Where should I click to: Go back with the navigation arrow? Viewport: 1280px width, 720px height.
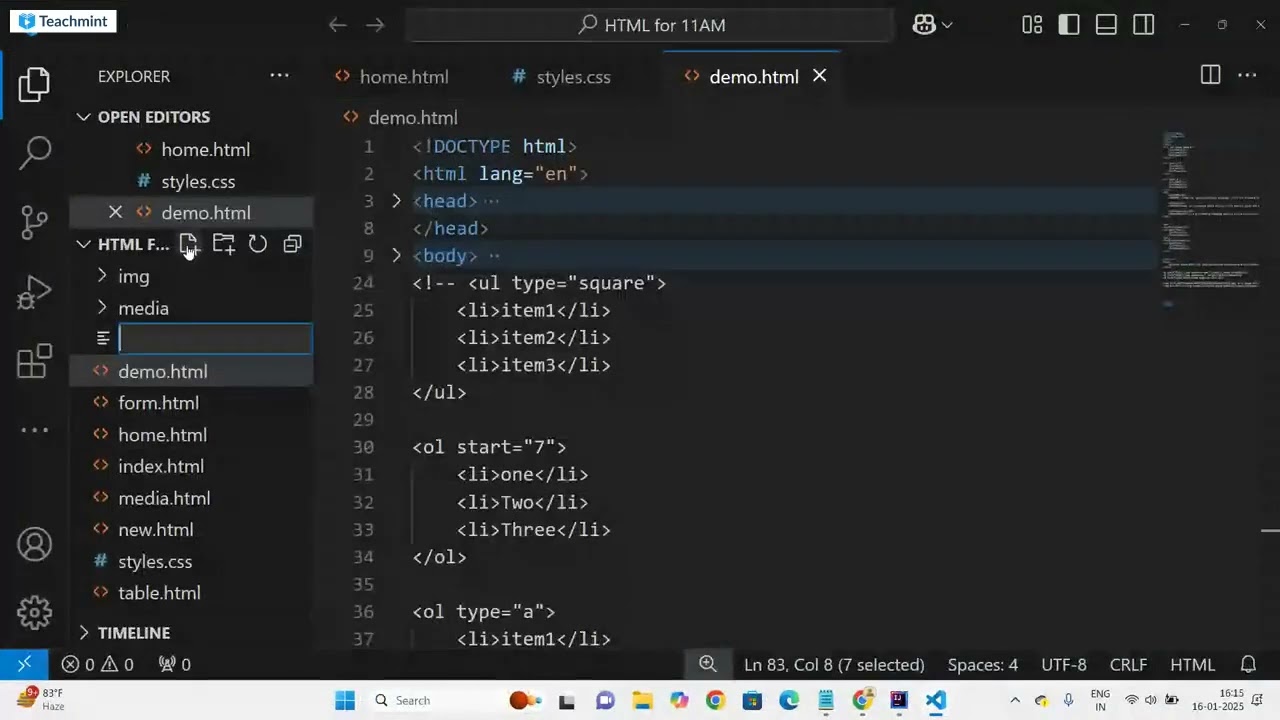(x=338, y=25)
